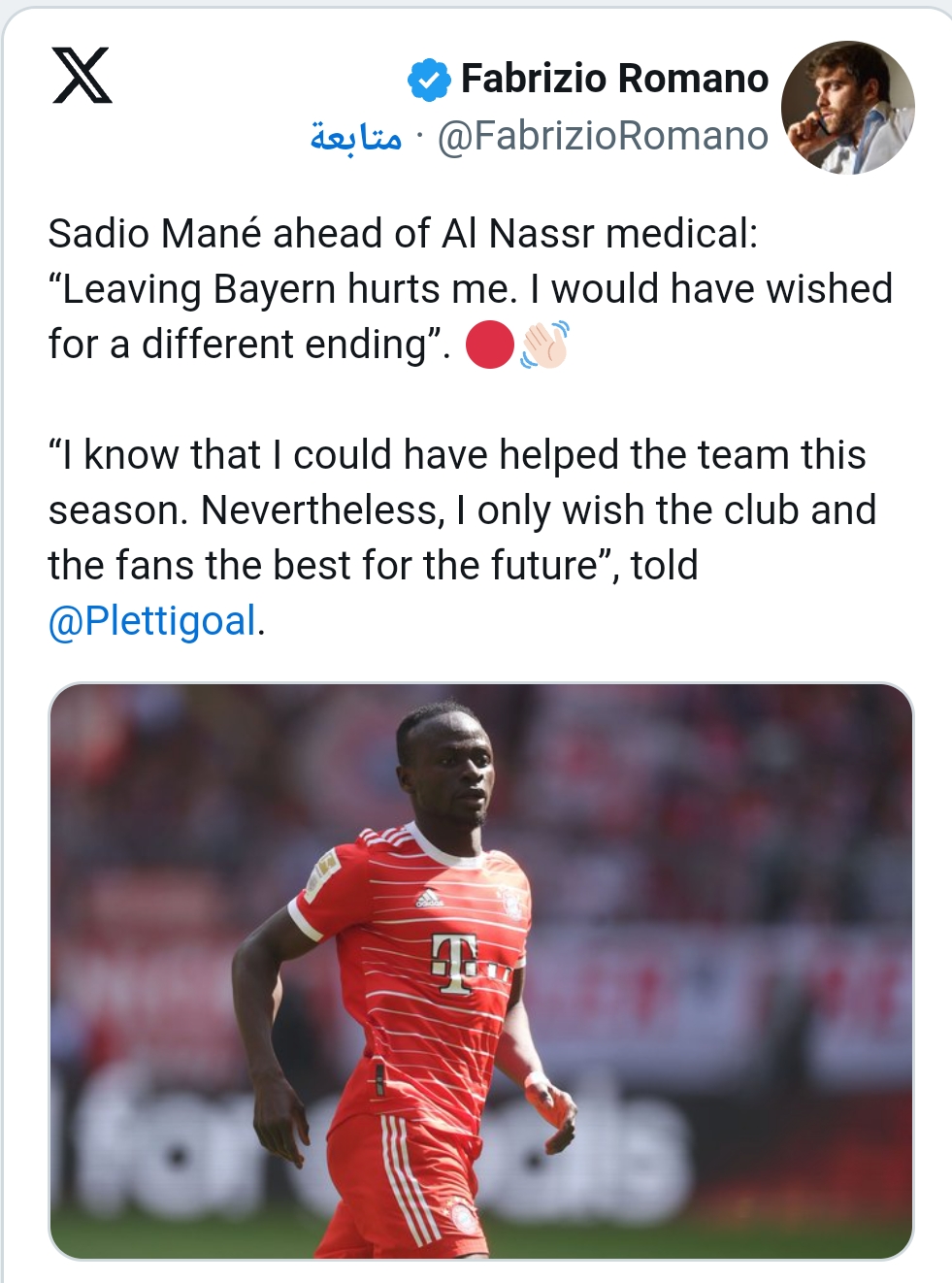Click the waving hand emoji

point(544,345)
